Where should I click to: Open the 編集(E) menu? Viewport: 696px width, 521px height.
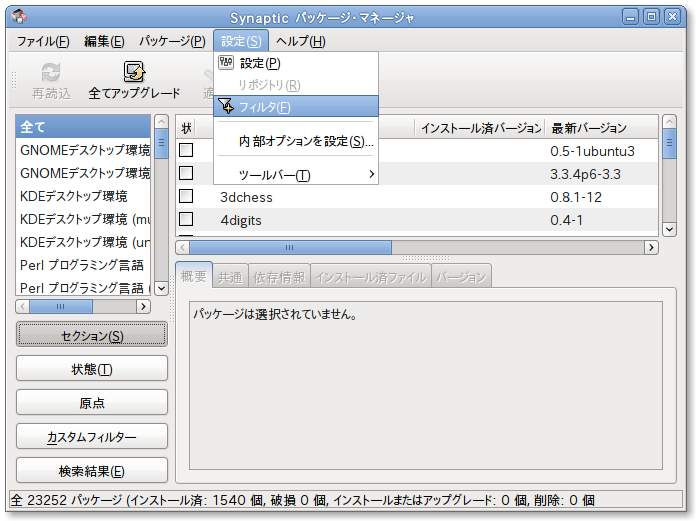coord(104,41)
